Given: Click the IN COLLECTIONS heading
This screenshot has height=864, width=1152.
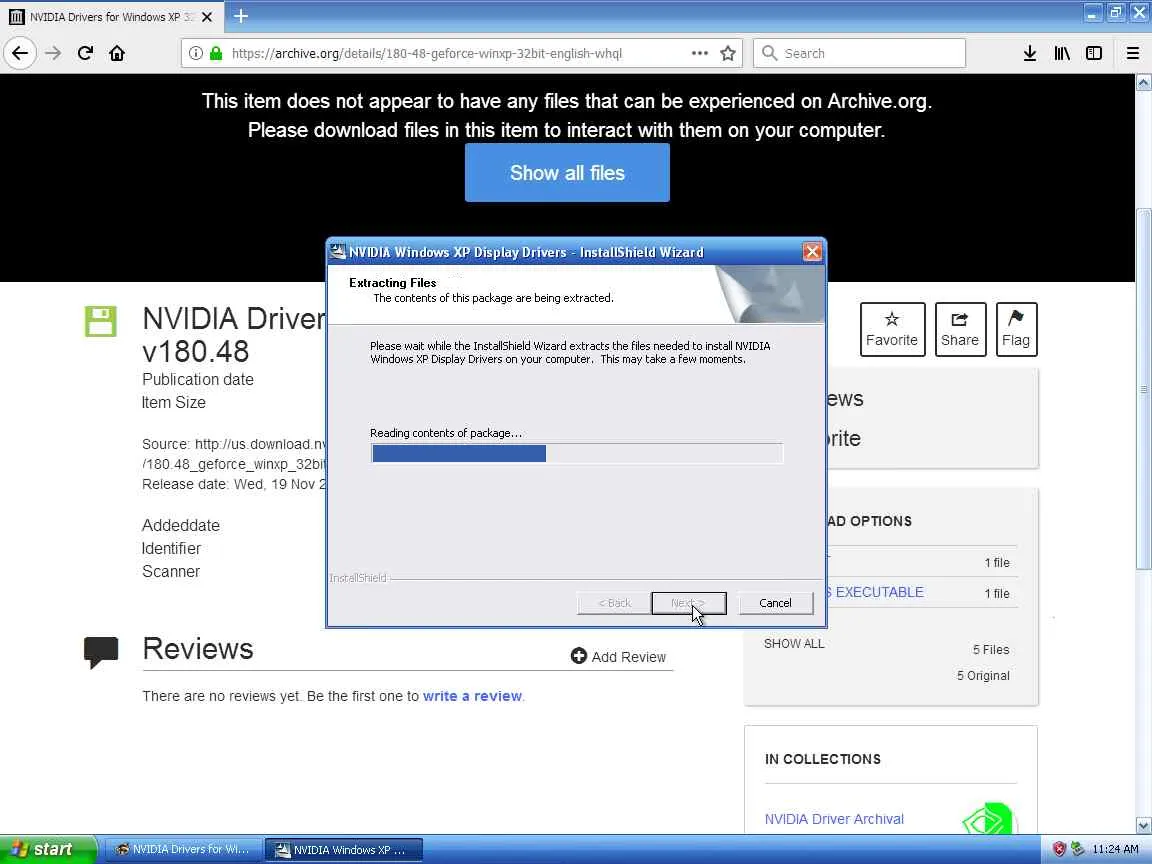Looking at the screenshot, I should 823,759.
